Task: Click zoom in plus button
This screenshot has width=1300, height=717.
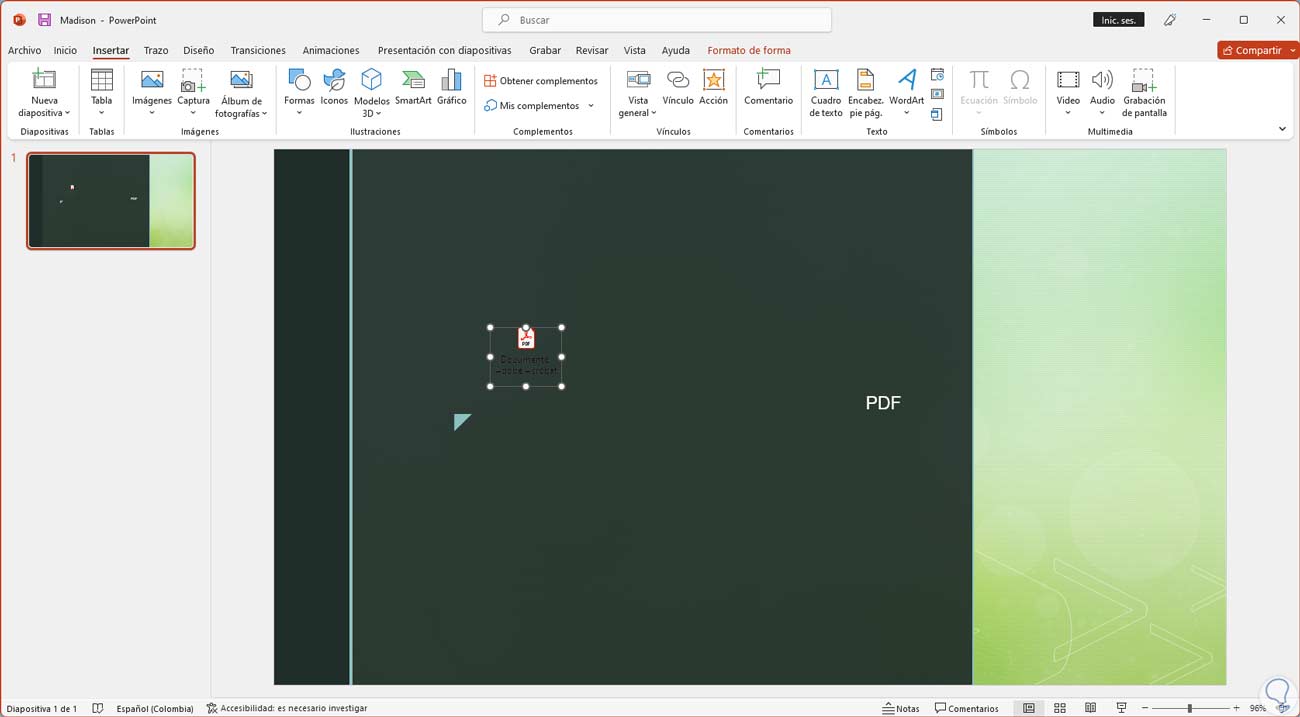Action: (1236, 708)
